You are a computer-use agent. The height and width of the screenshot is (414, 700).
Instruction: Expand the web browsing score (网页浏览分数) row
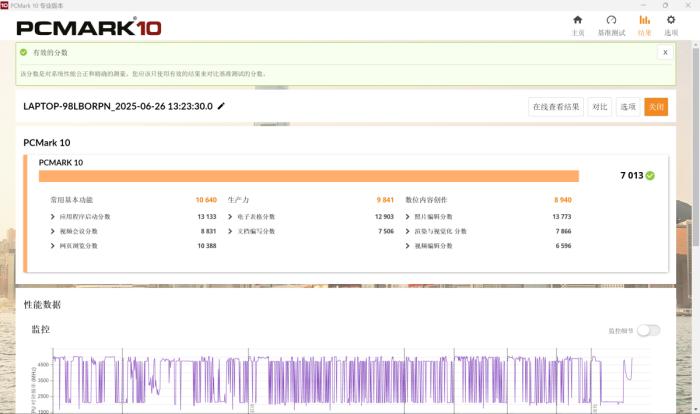click(x=53, y=245)
